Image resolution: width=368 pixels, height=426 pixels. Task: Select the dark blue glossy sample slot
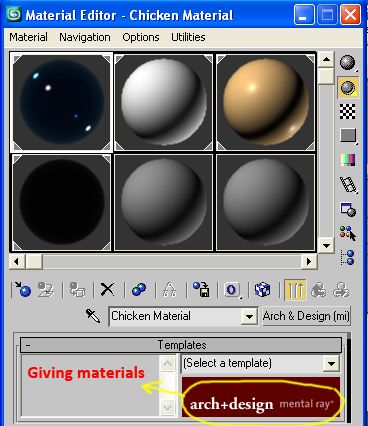pos(61,102)
